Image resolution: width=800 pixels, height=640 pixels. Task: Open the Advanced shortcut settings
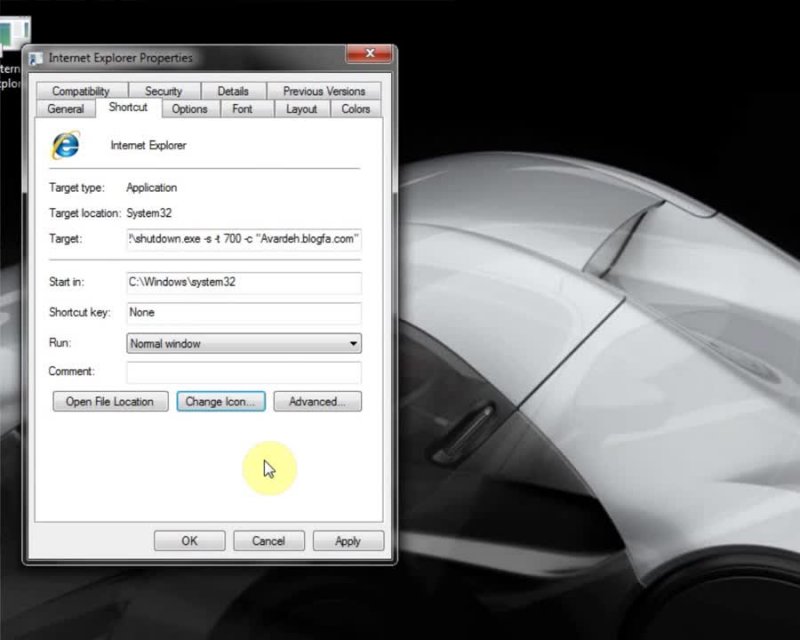317,401
